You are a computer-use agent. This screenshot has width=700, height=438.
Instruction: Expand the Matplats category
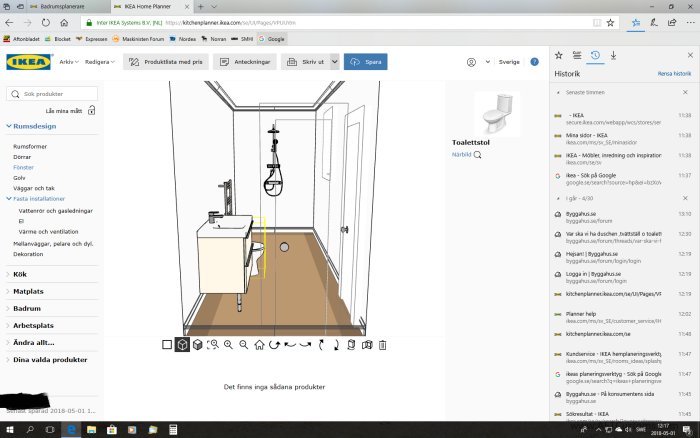click(x=28, y=291)
